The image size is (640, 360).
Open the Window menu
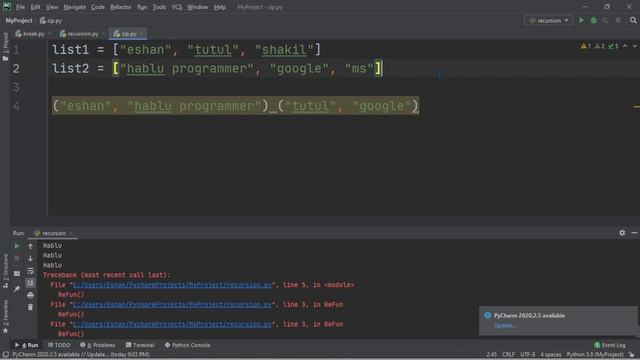[x=198, y=7]
